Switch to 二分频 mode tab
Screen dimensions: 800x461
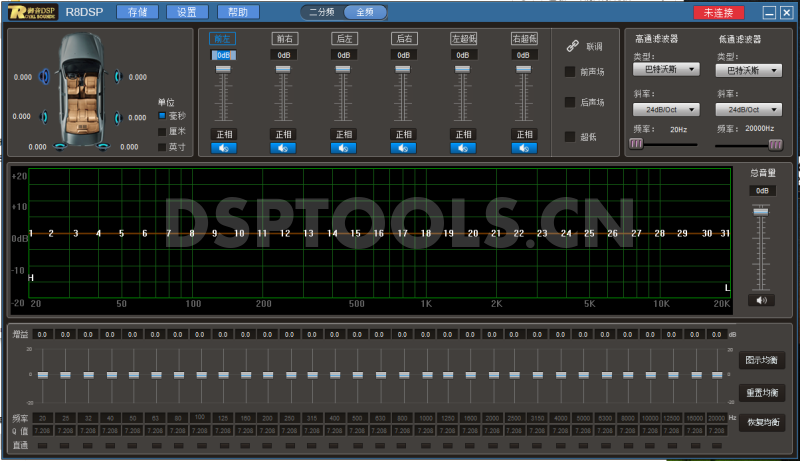321,13
